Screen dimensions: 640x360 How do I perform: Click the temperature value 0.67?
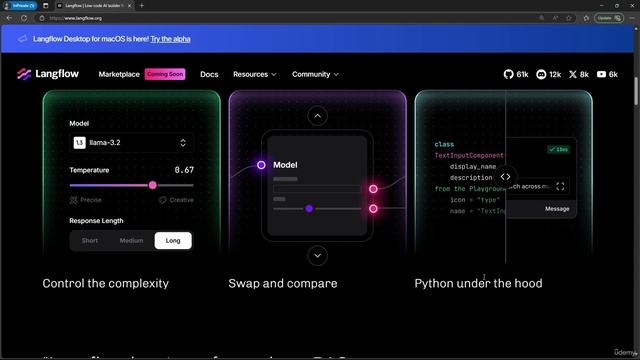point(184,170)
